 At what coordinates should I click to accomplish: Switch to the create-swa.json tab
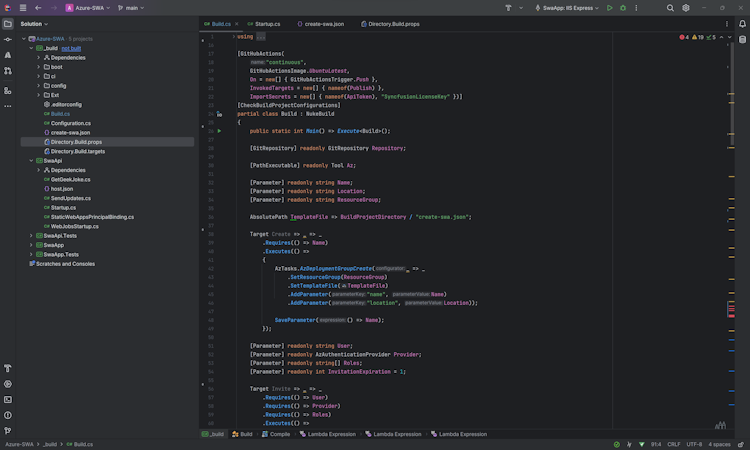coord(326,23)
